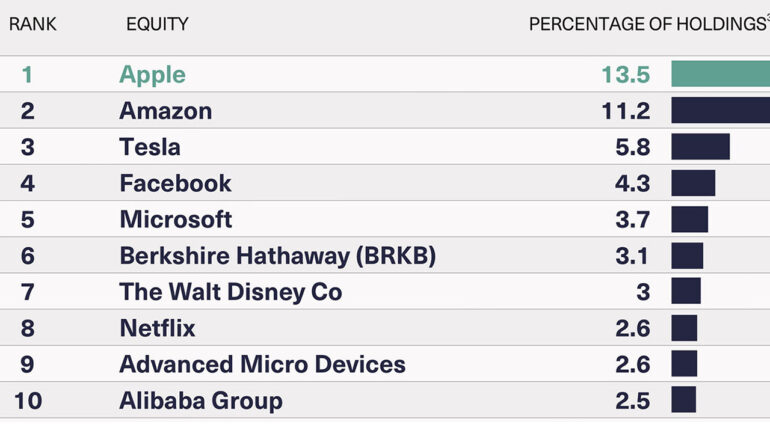Image resolution: width=770 pixels, height=433 pixels.
Task: Click the 13.5 percentage value
Action: [626, 75]
